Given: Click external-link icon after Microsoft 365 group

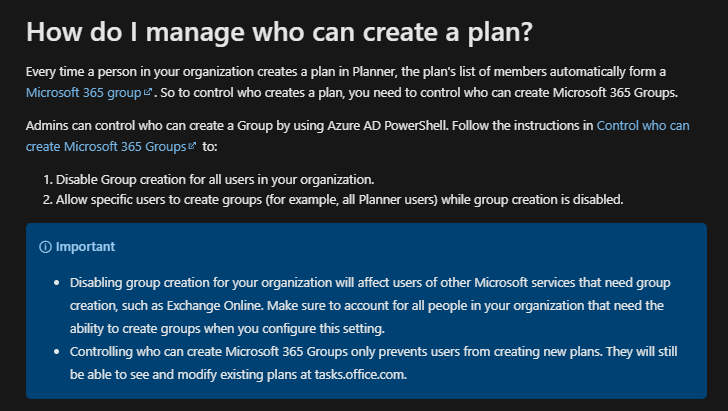Looking at the screenshot, I should pyautogui.click(x=148, y=92).
